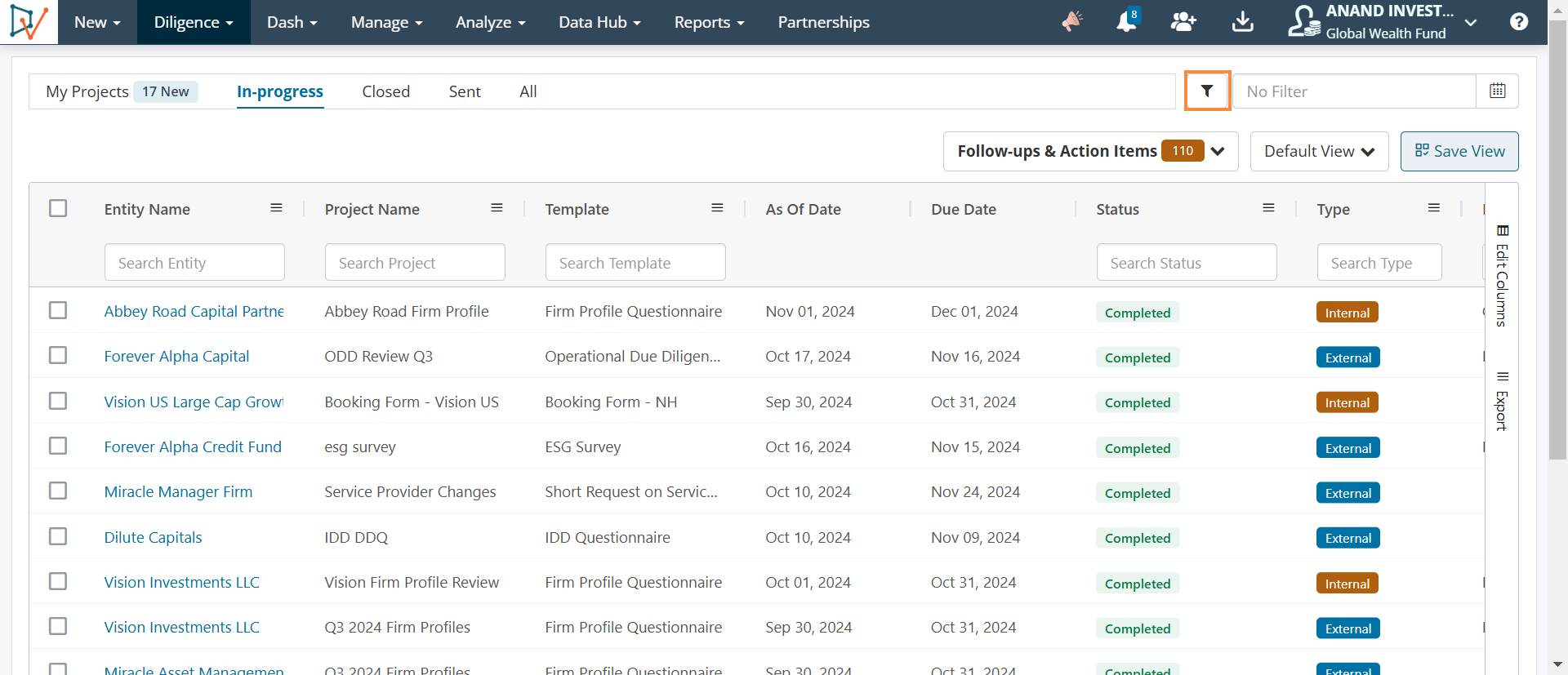
Task: Click the Search Status input field
Action: coord(1187,262)
